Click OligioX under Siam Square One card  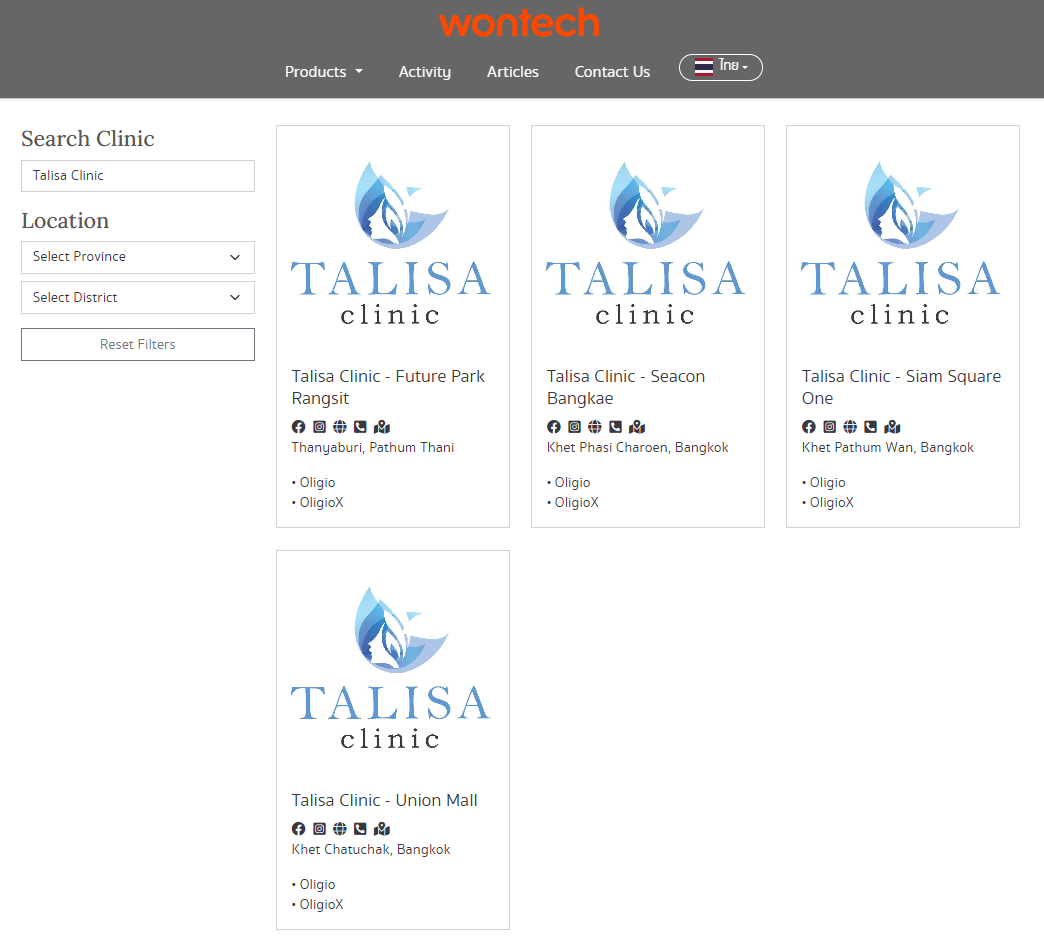[x=832, y=503]
